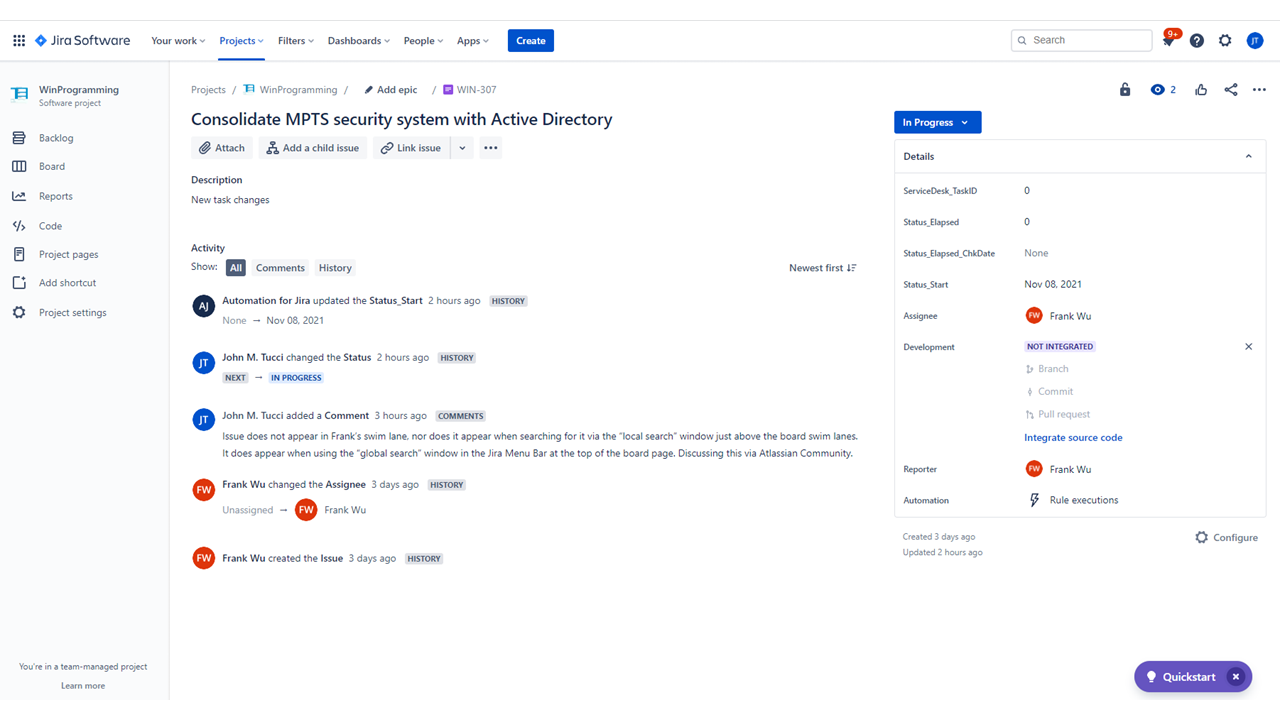The width and height of the screenshot is (1280, 720).
Task: Open the Your work dropdown
Action: (x=178, y=41)
